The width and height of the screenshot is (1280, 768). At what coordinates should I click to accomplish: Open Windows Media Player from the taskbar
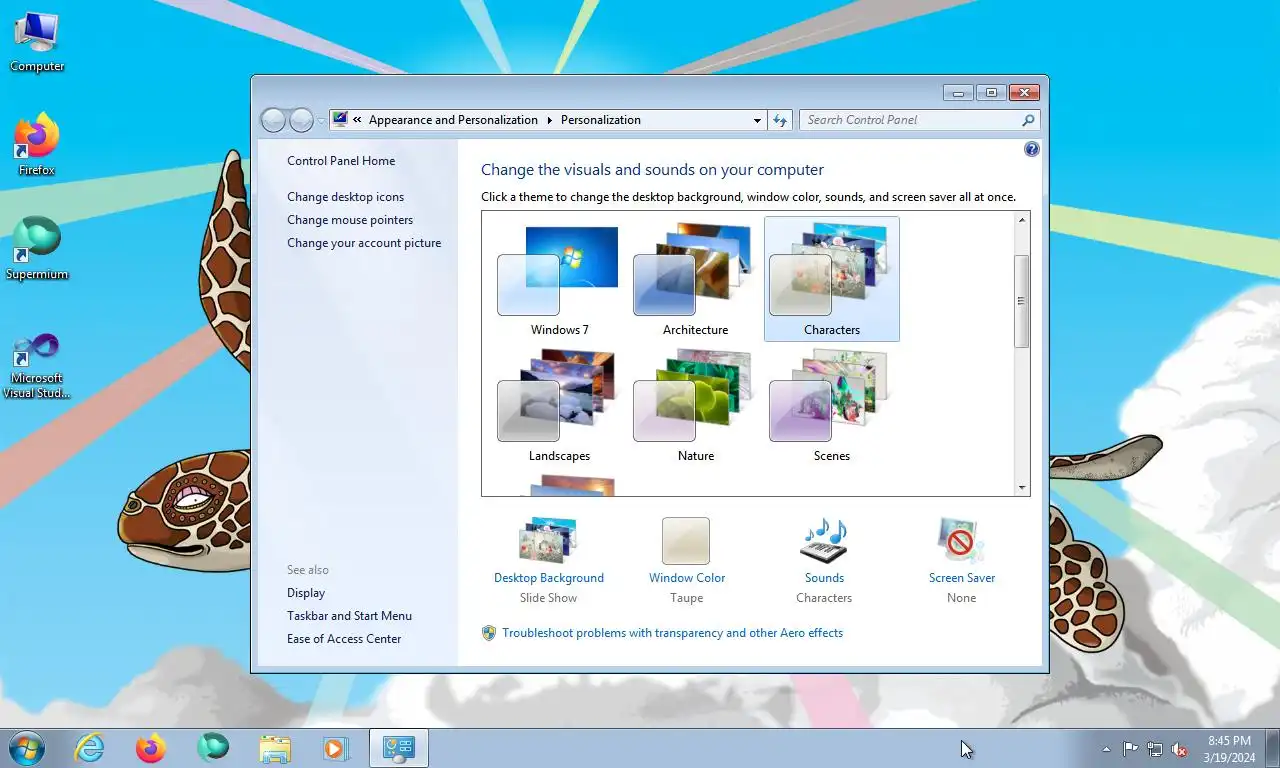tap(337, 748)
